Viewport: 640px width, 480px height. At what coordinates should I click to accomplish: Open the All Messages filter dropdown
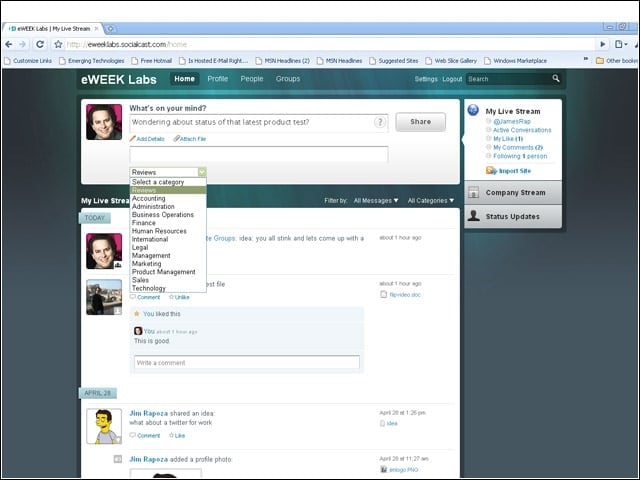pos(376,200)
